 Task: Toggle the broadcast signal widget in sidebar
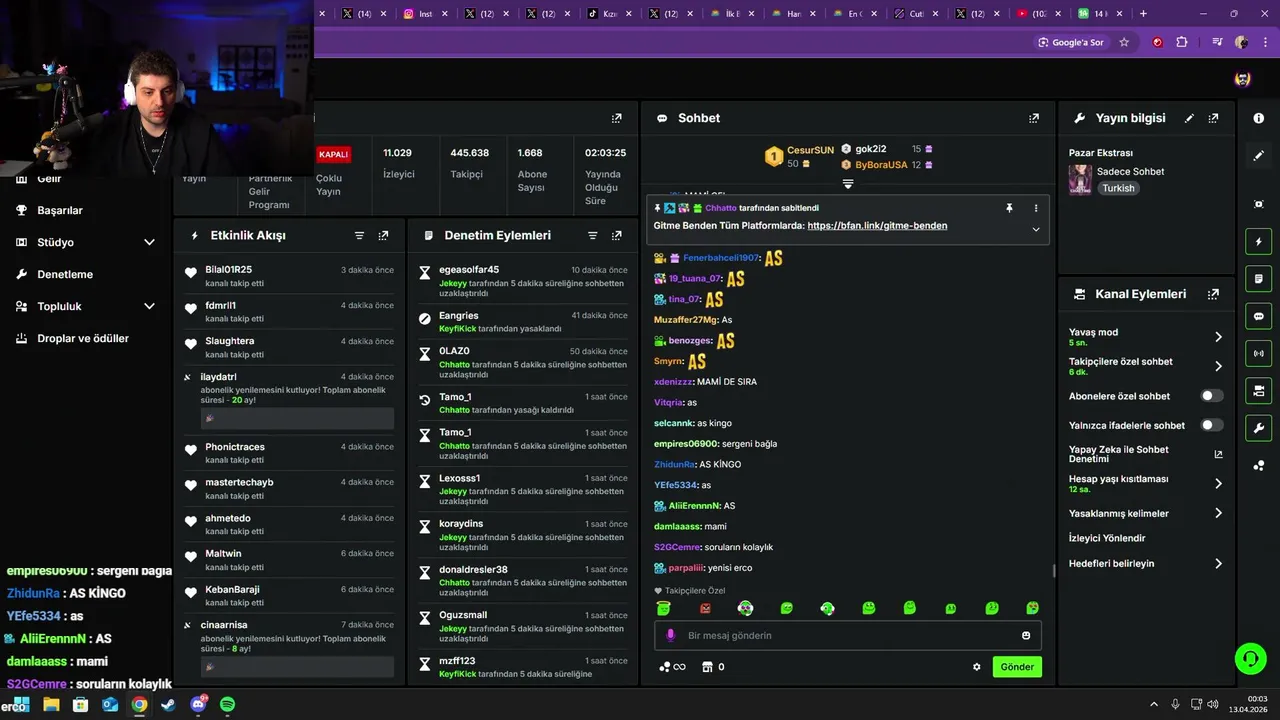pyautogui.click(x=1258, y=353)
